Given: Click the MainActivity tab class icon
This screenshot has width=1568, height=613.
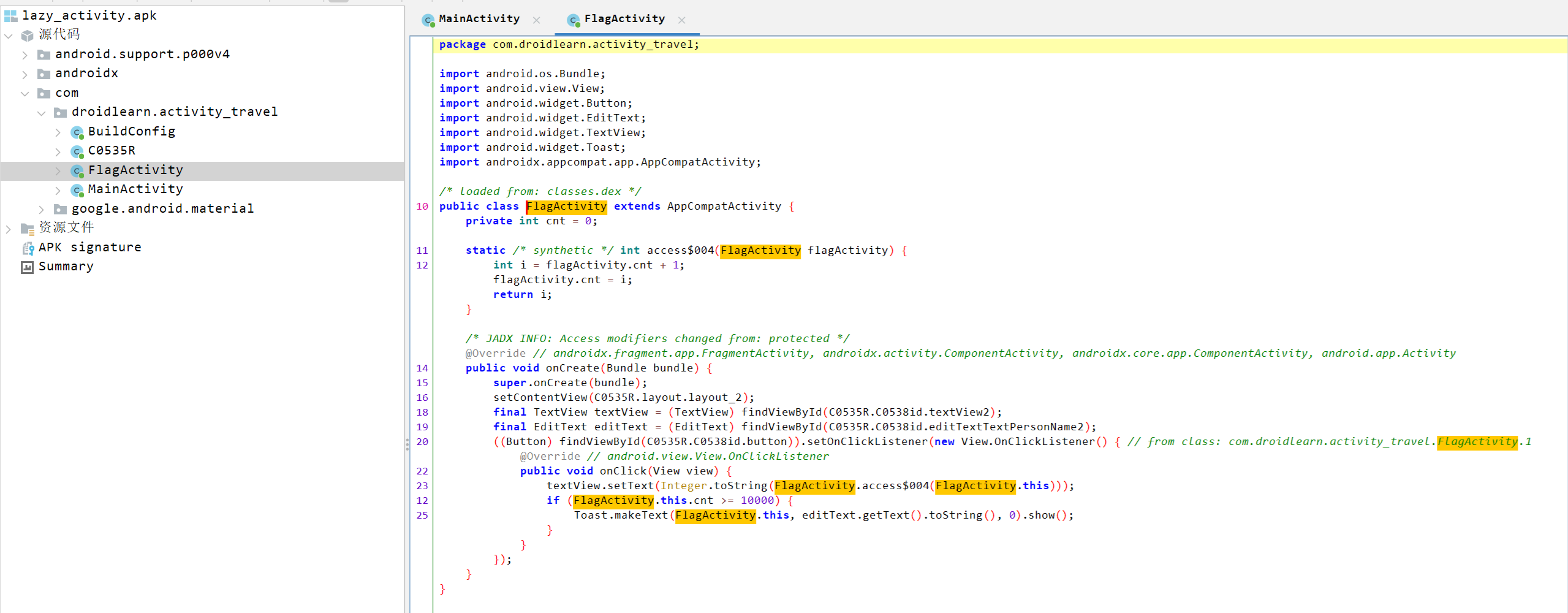Looking at the screenshot, I should click(428, 20).
